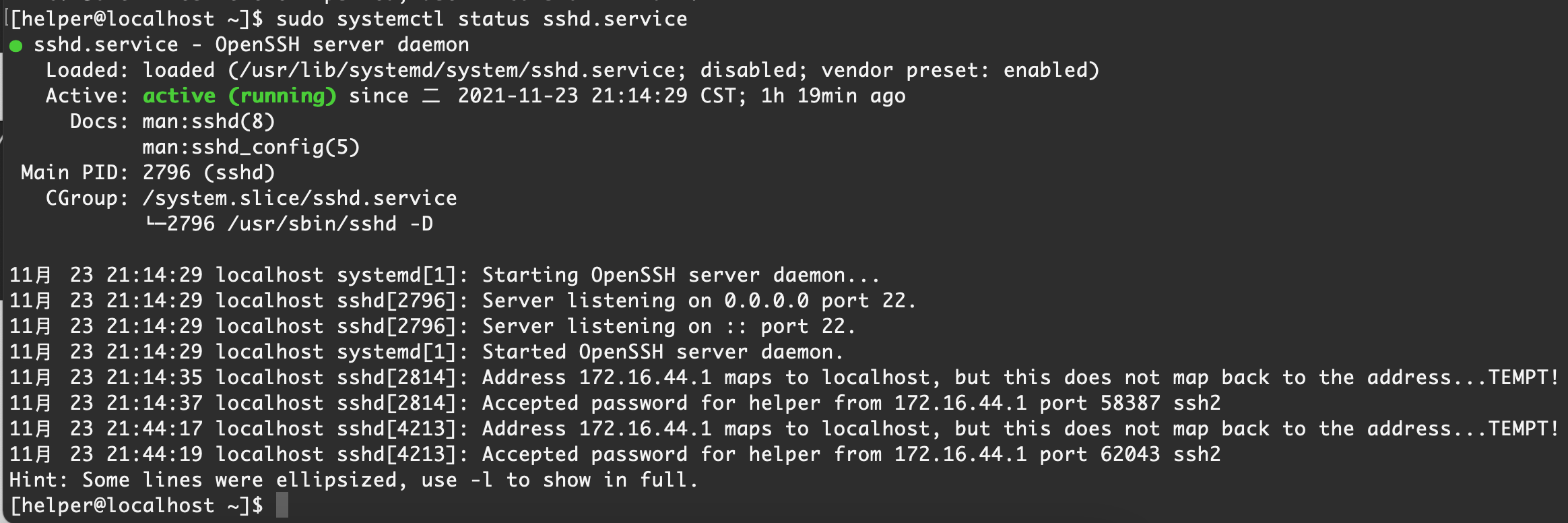This screenshot has width=1568, height=523.
Task: Click the green status dot beside sshd.service
Action: (16, 46)
